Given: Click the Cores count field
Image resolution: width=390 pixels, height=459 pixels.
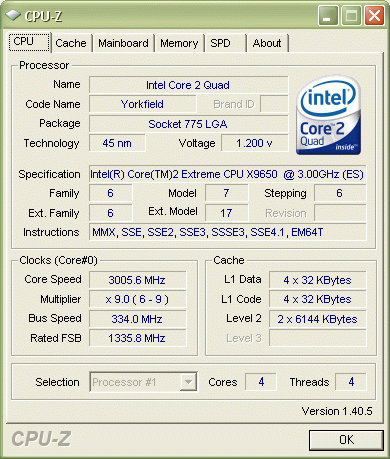Looking at the screenshot, I should [261, 382].
